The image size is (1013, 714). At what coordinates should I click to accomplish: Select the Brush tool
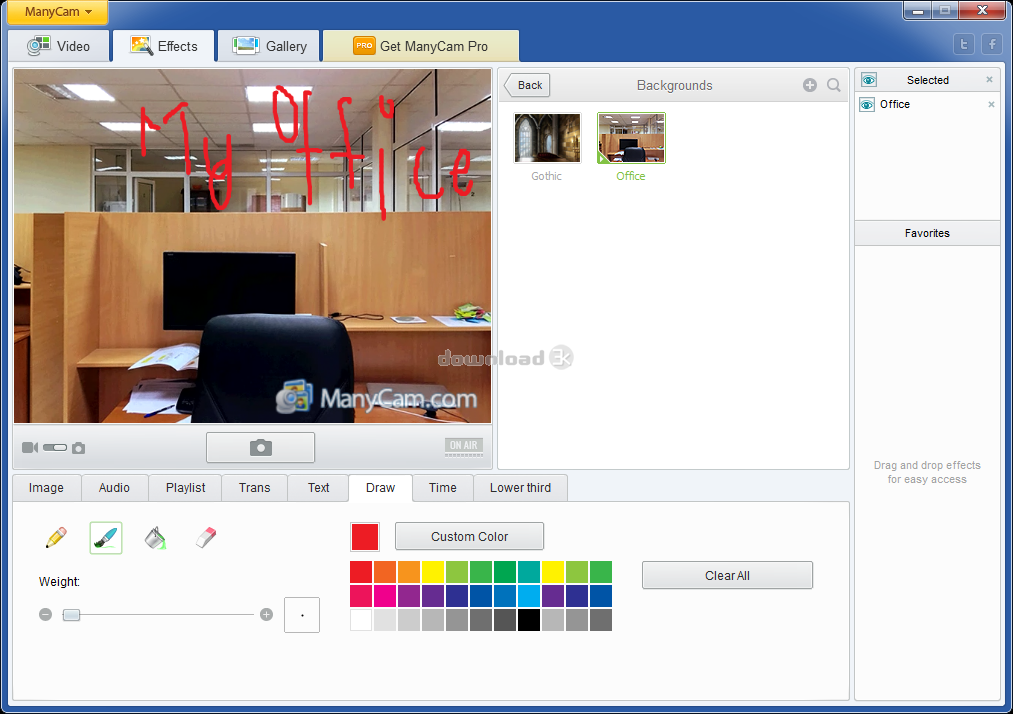(105, 537)
